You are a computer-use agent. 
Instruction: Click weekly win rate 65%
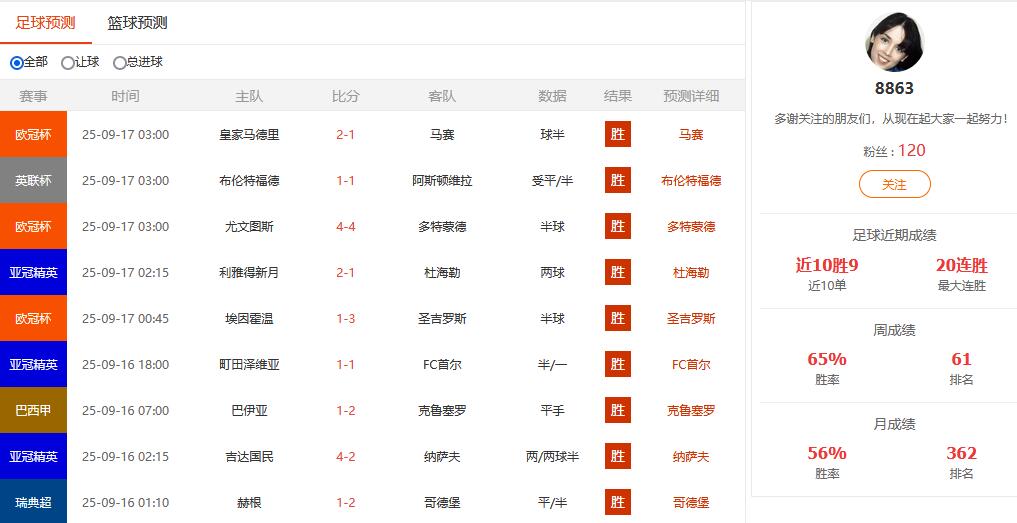click(827, 359)
